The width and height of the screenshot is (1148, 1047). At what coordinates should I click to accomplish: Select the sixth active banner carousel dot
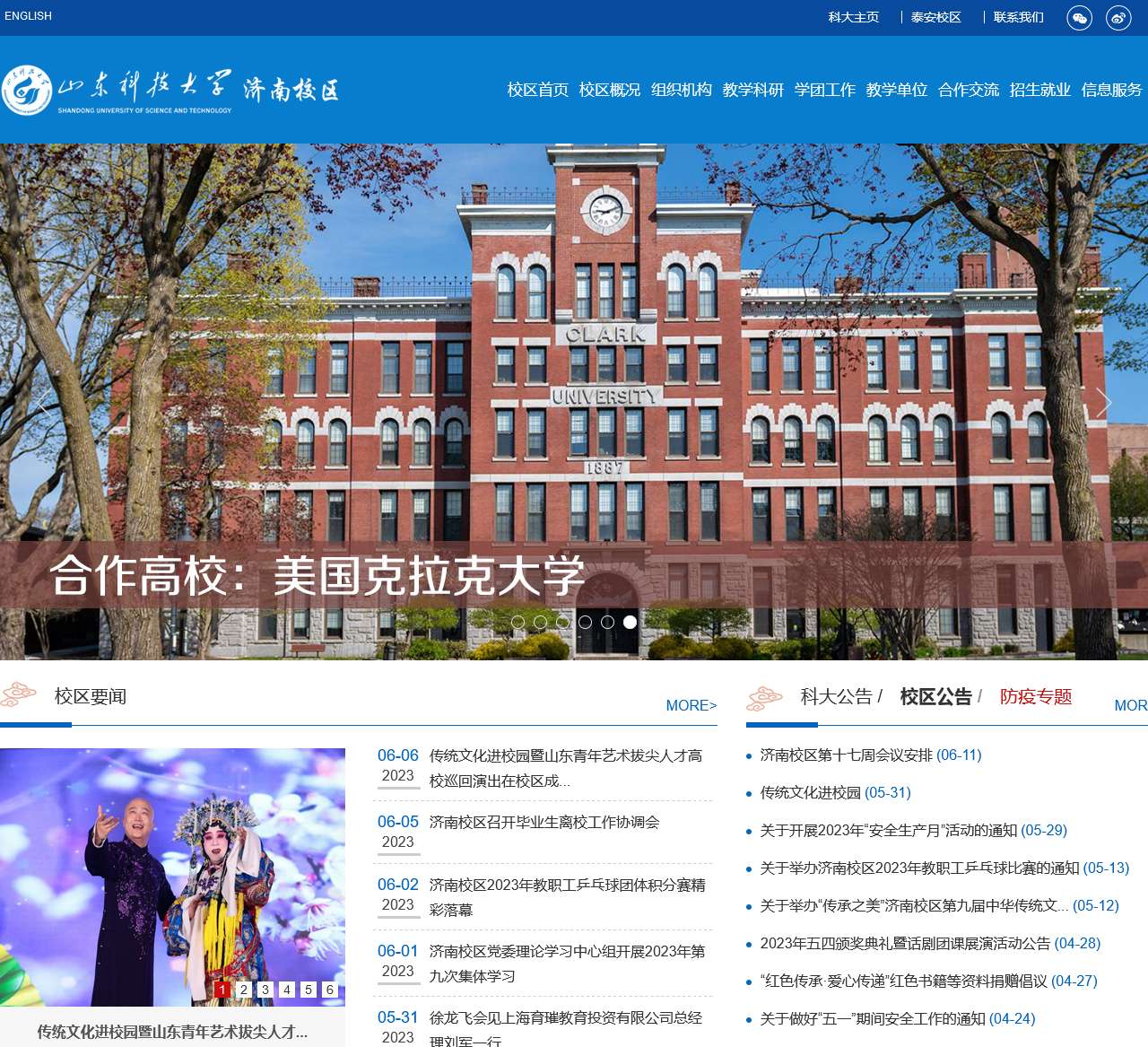pyautogui.click(x=630, y=622)
